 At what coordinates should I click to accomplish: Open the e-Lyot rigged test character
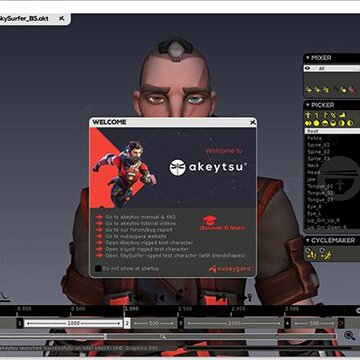[x=147, y=249]
